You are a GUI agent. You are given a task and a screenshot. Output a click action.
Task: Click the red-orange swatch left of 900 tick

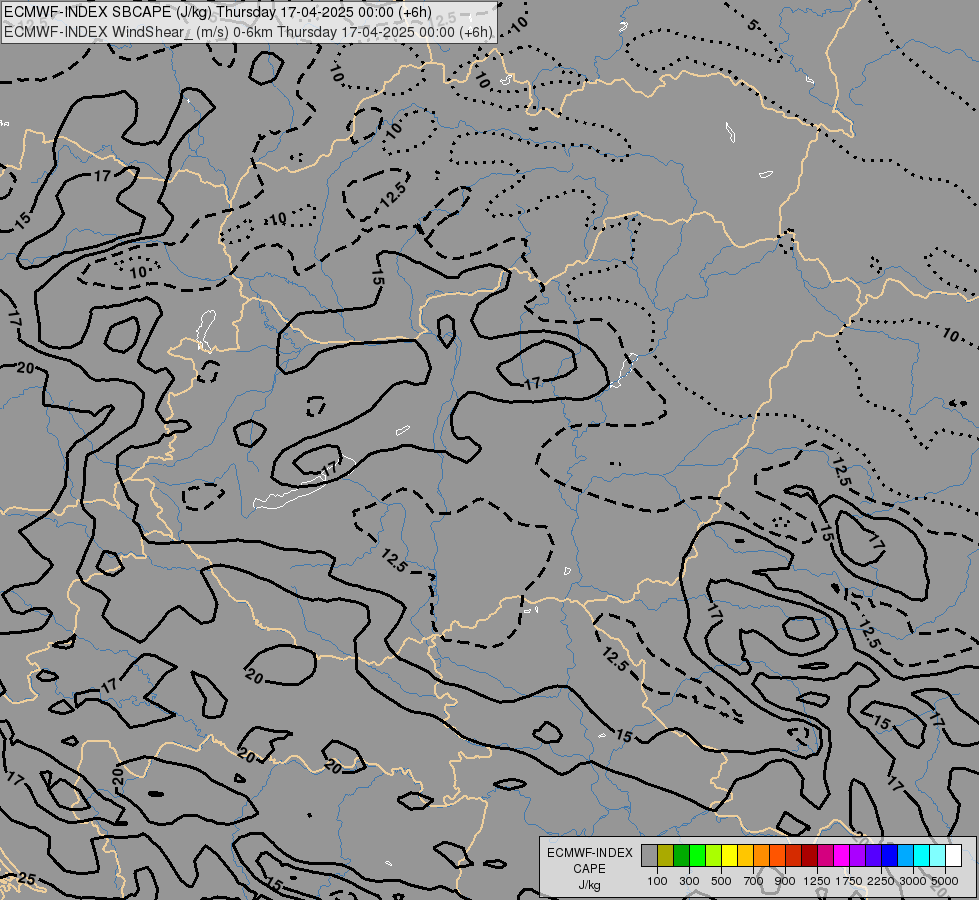pyautogui.click(x=777, y=855)
